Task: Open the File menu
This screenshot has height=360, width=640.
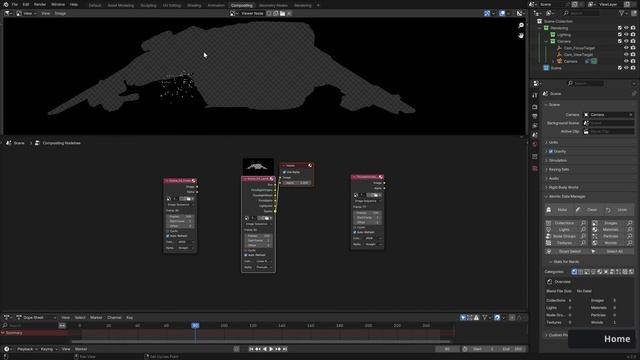Action: pyautogui.click(x=15, y=4)
